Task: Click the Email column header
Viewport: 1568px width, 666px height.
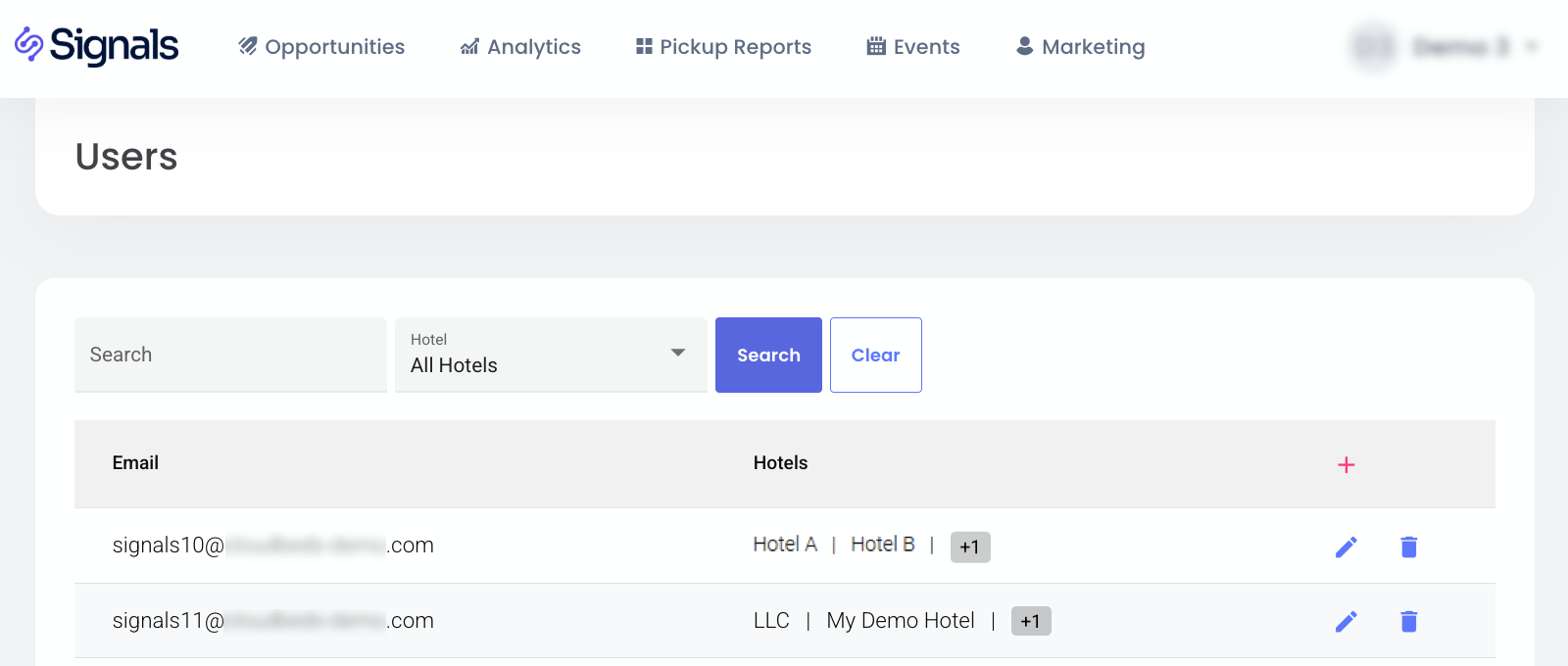Action: pos(135,463)
